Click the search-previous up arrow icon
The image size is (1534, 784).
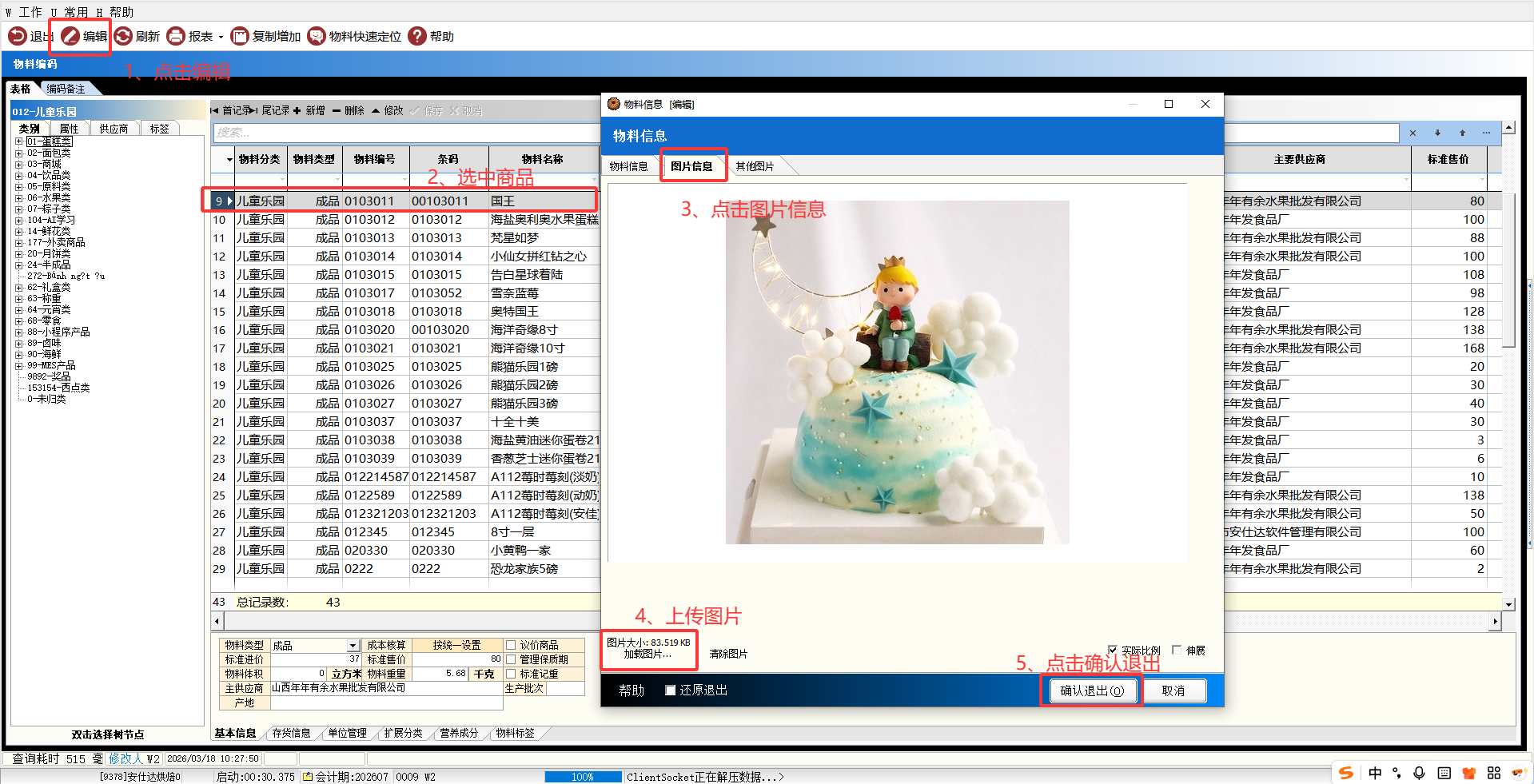[x=1462, y=133]
